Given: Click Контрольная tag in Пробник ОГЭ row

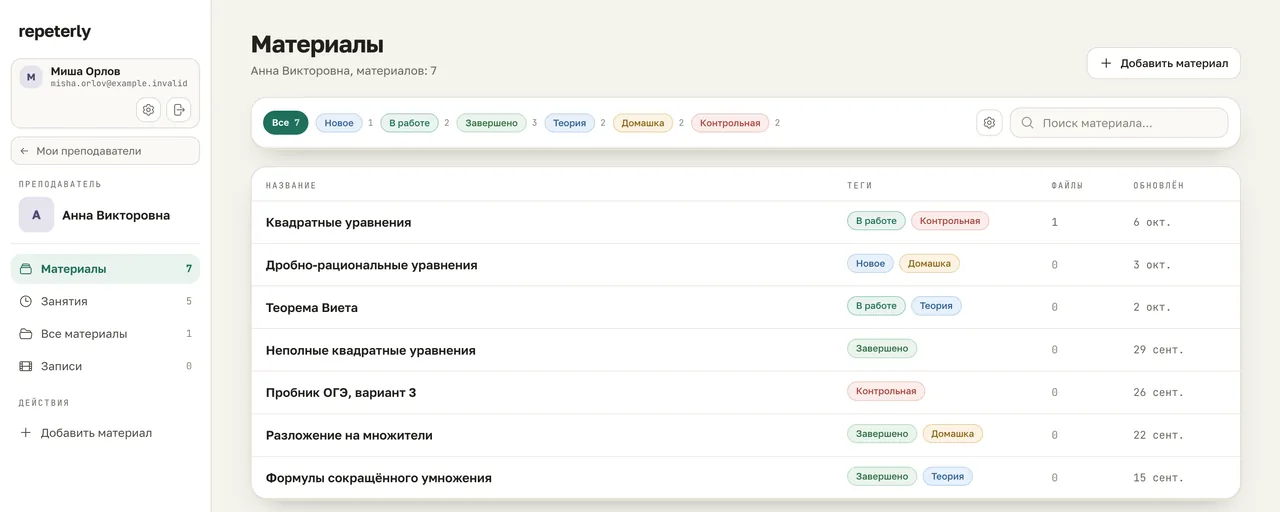Looking at the screenshot, I should (886, 391).
